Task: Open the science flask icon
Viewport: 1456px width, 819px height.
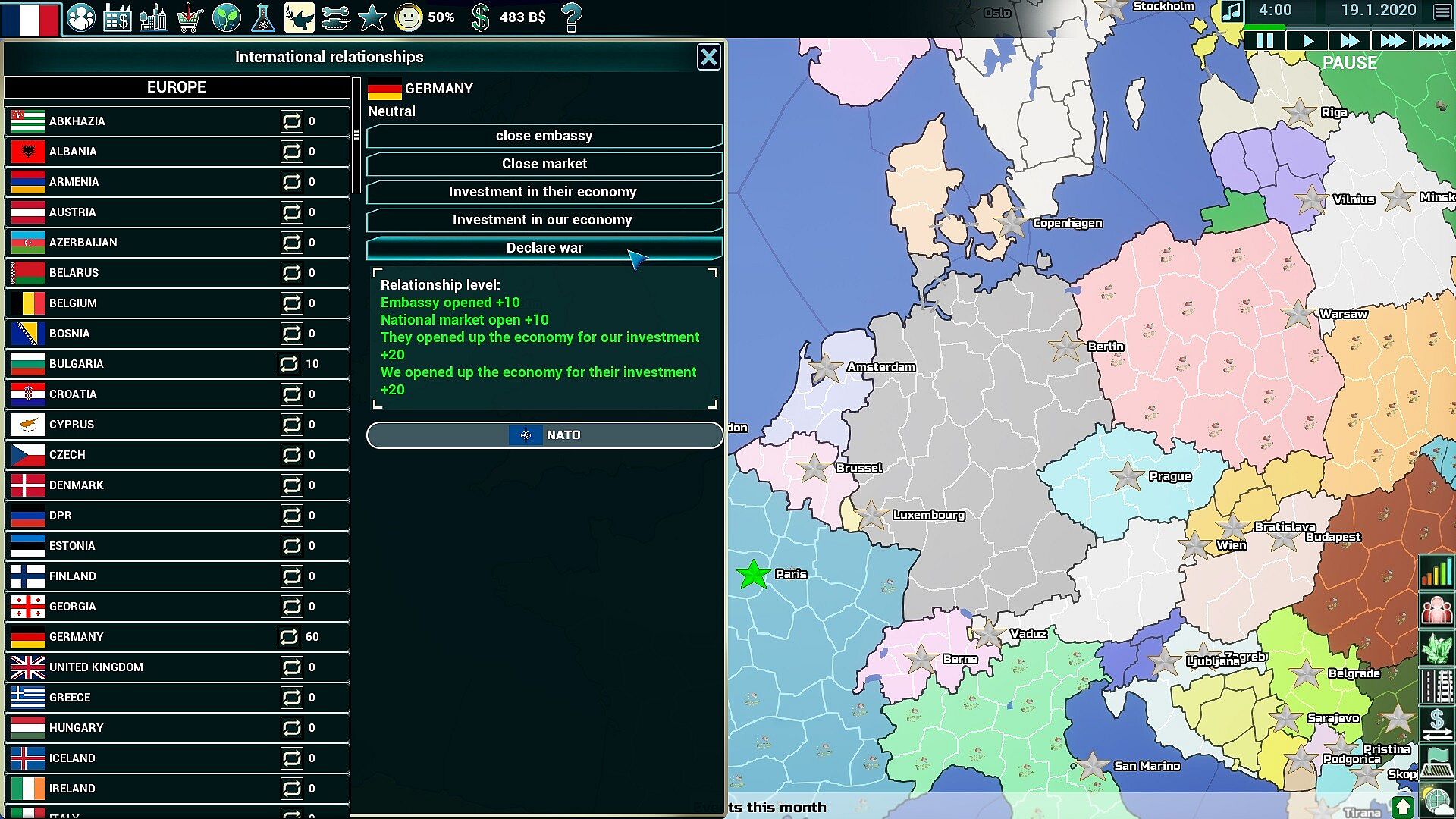Action: coord(262,17)
